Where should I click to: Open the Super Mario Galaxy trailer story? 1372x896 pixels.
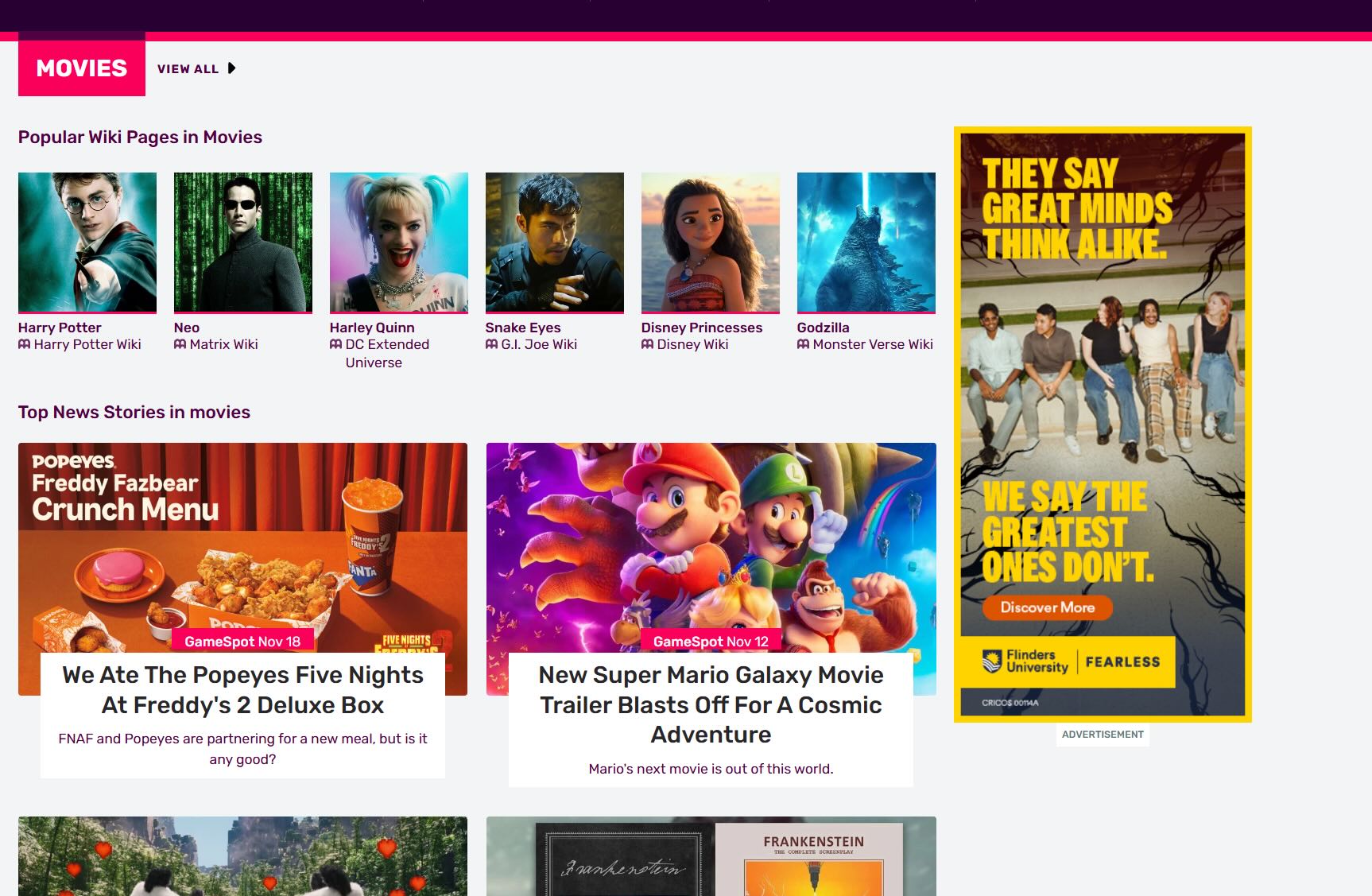pyautogui.click(x=711, y=704)
